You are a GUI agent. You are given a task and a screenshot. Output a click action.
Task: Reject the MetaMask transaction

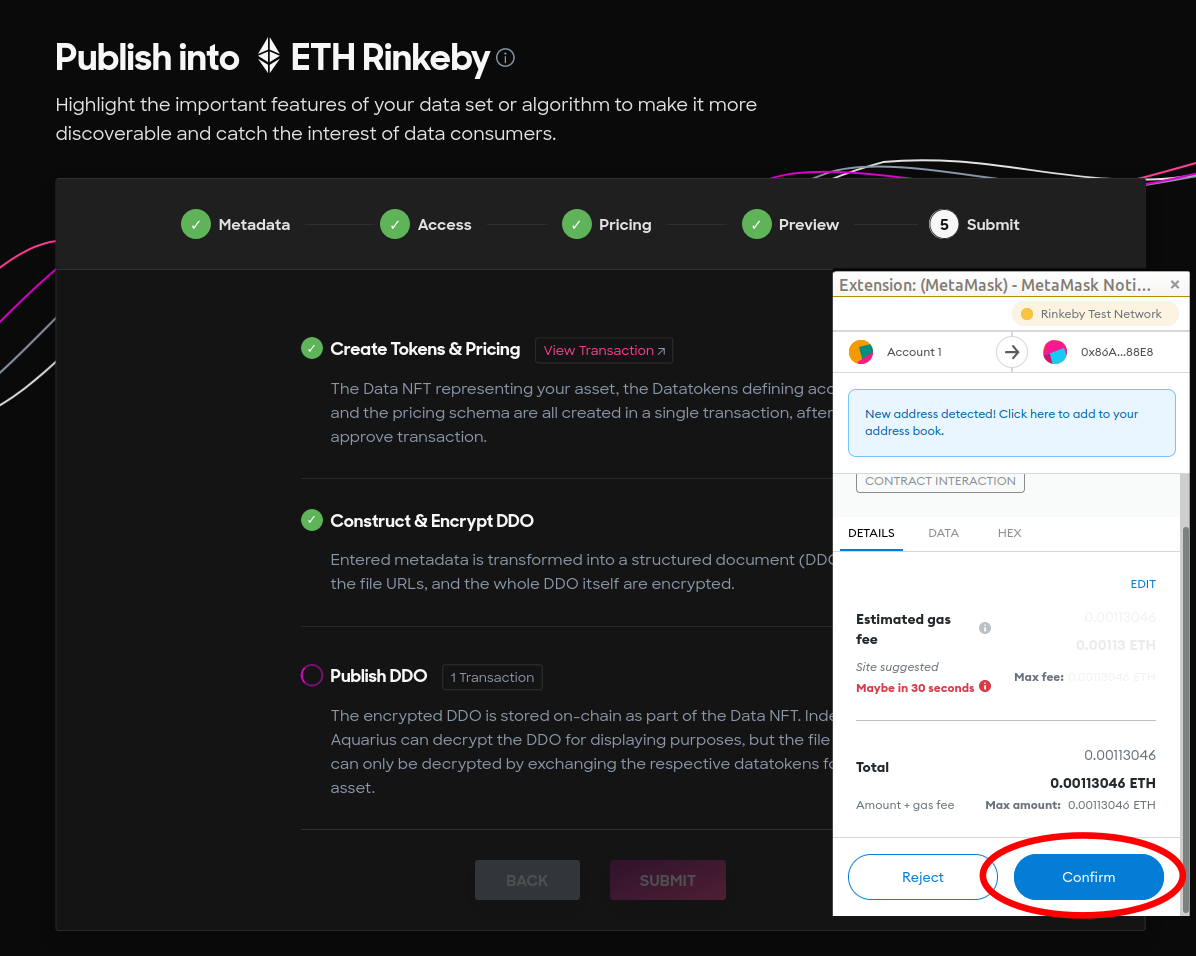922,877
